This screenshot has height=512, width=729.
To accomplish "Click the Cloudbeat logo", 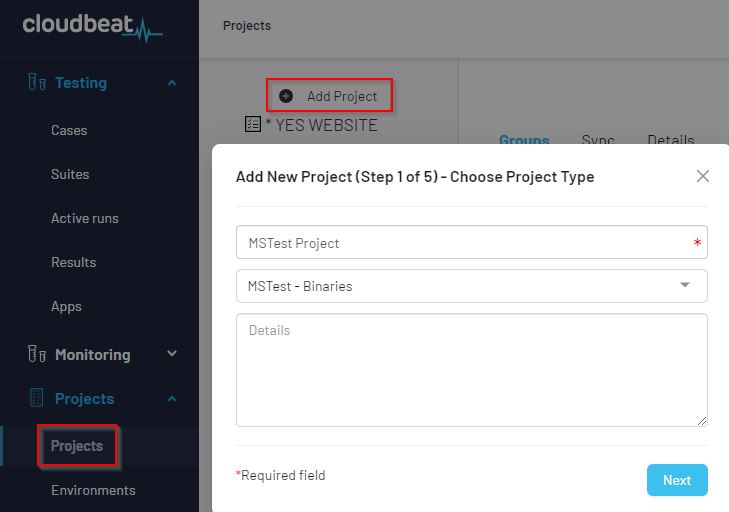I will (x=91, y=25).
